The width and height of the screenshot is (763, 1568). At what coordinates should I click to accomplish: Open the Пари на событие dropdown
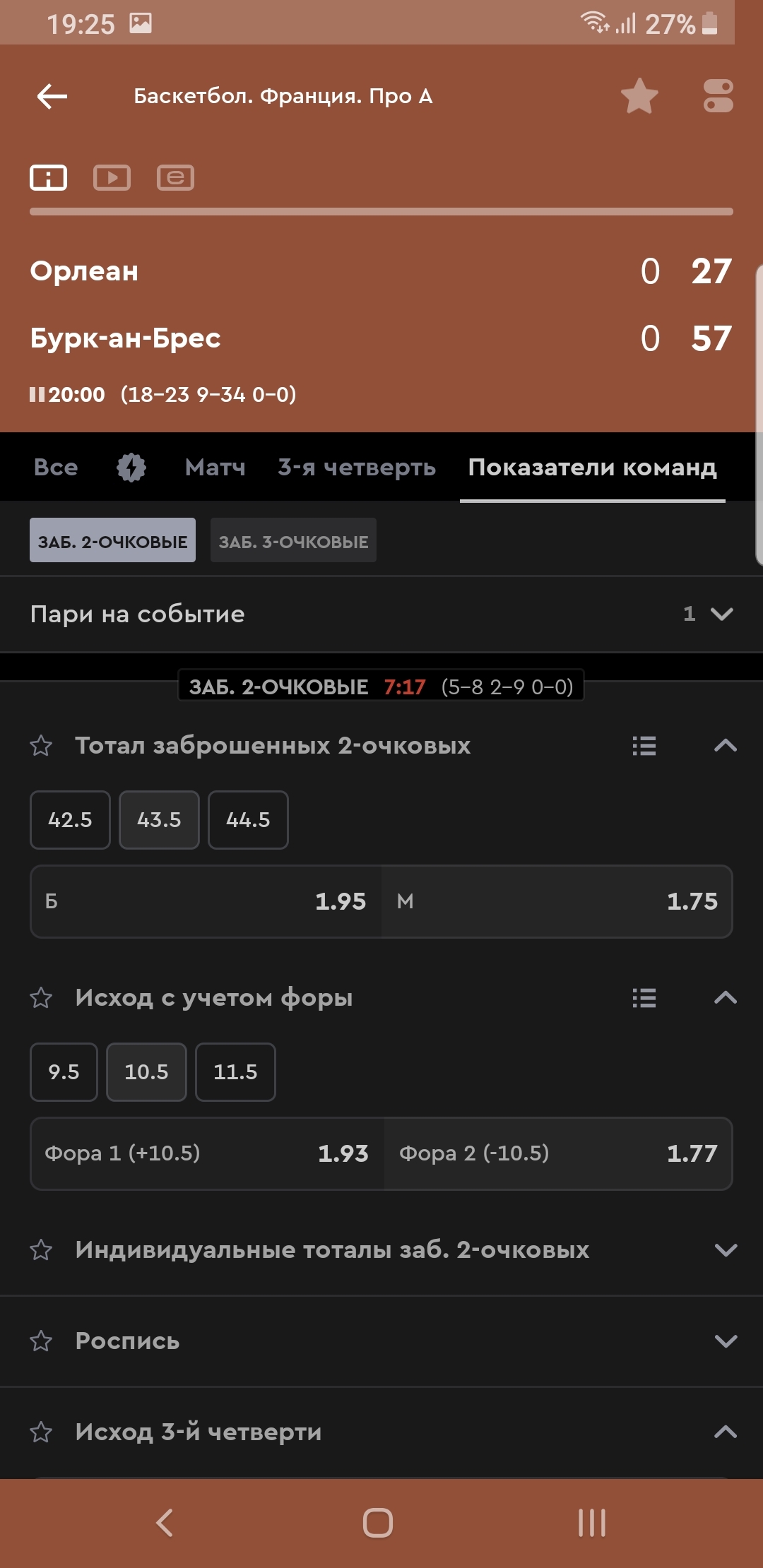pos(381,614)
